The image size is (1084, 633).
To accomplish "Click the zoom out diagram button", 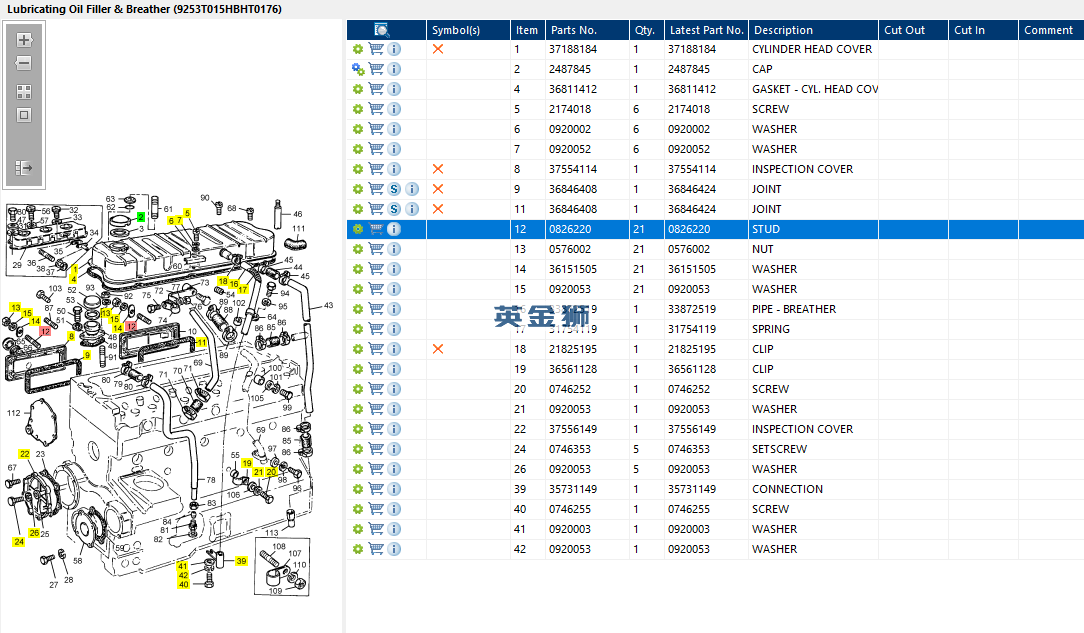I will pos(24,64).
